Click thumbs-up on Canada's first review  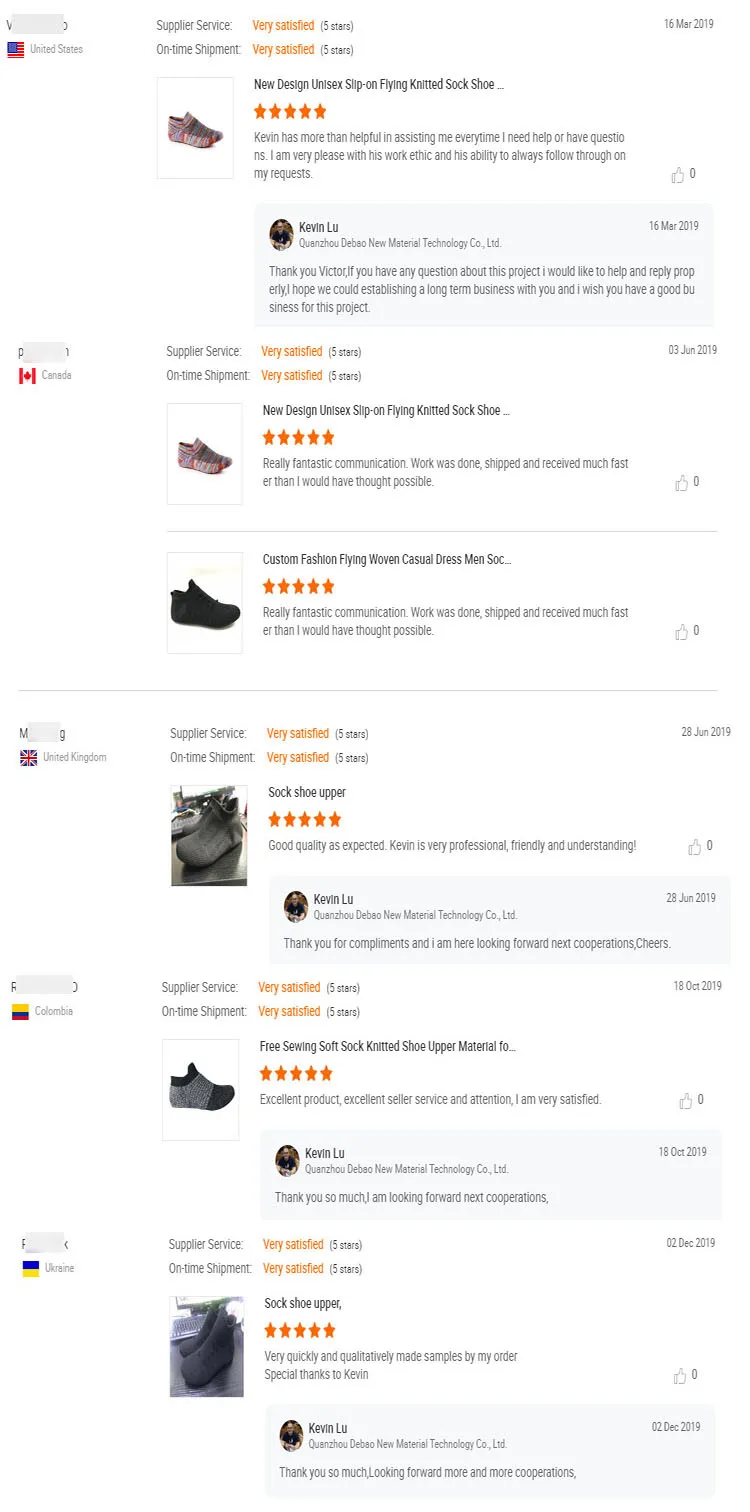(682, 483)
